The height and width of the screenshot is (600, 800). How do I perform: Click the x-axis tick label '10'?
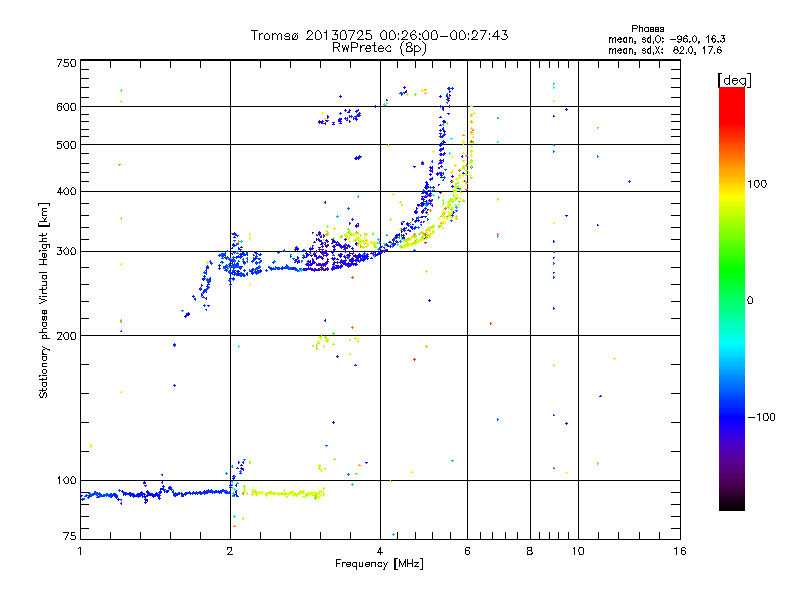[578, 551]
